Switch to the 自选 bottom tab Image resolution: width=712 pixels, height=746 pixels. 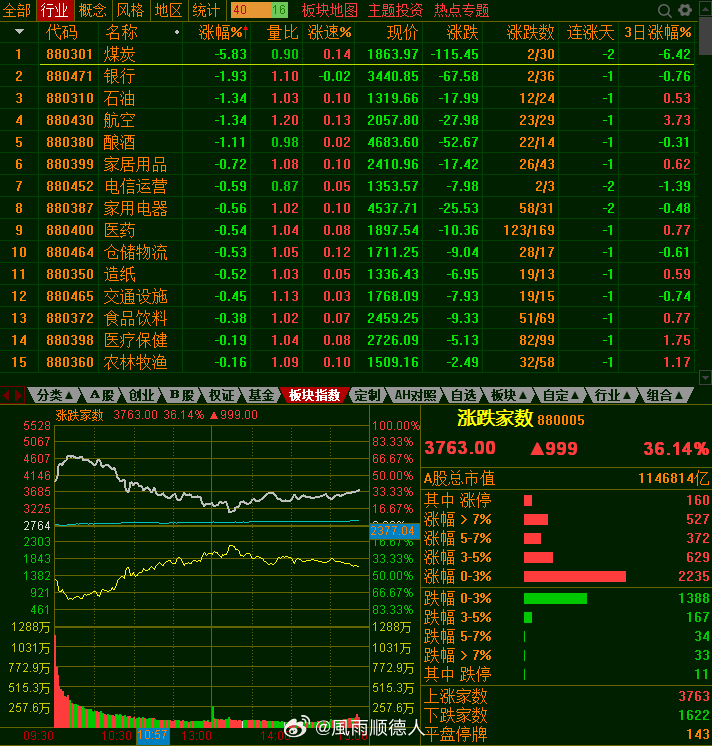463,395
